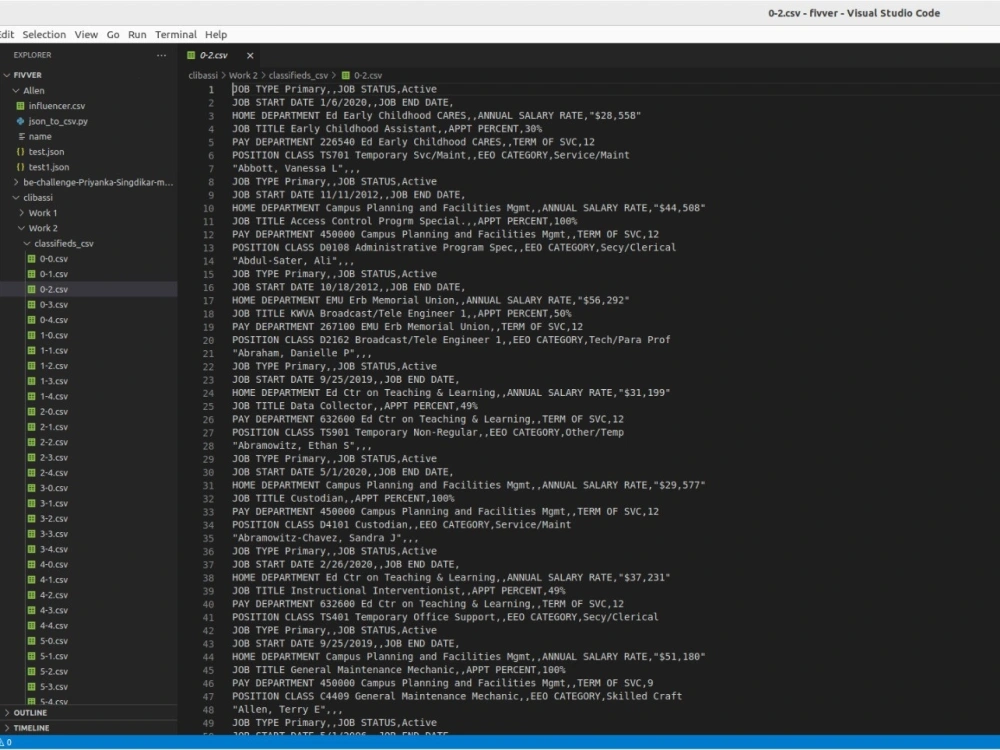The height and width of the screenshot is (750, 1000).
Task: Collapse the clibassi folder
Action: click(x=16, y=198)
